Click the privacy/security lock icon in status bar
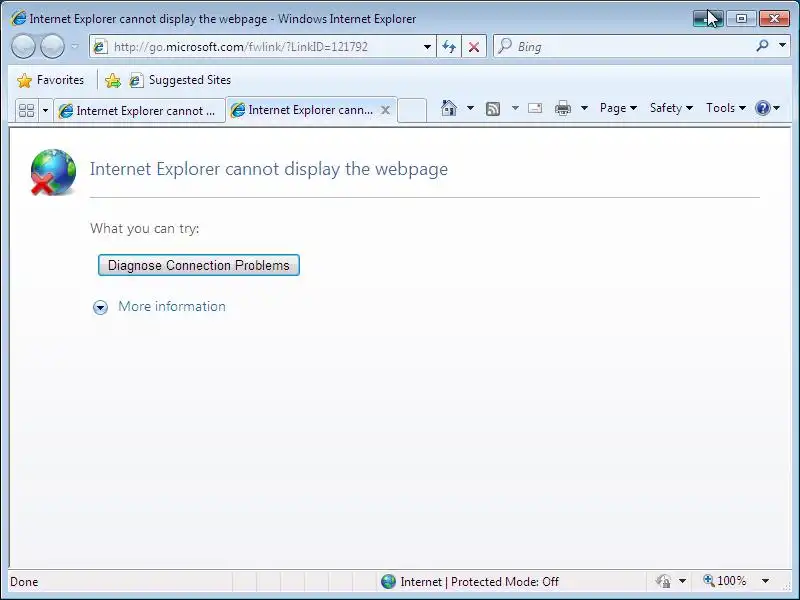 tap(663, 581)
